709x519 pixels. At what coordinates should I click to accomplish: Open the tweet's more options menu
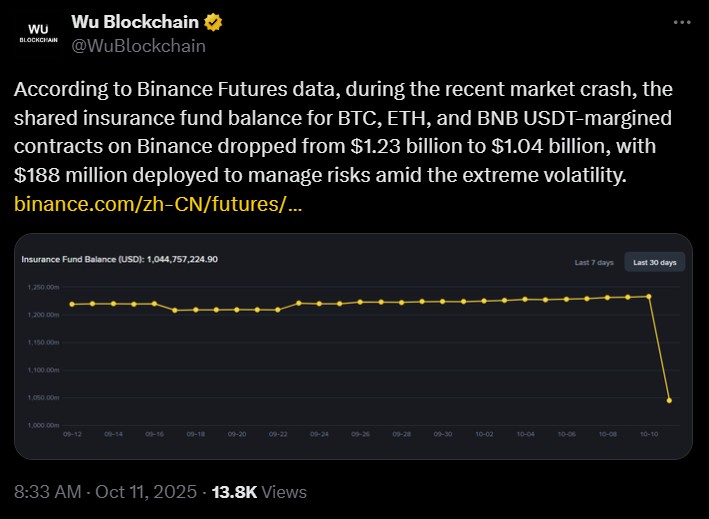[x=681, y=22]
